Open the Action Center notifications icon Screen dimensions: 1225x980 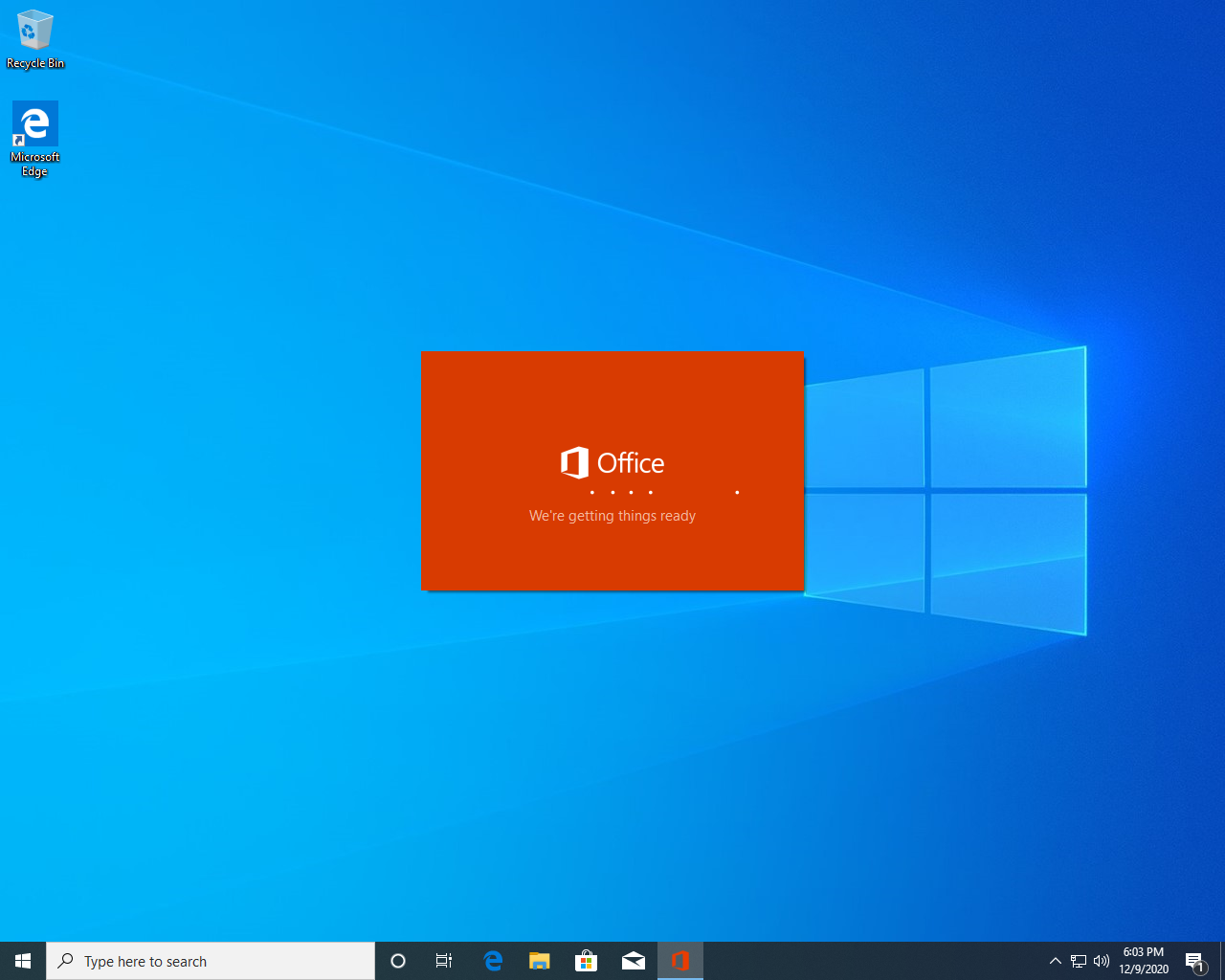click(x=1195, y=961)
